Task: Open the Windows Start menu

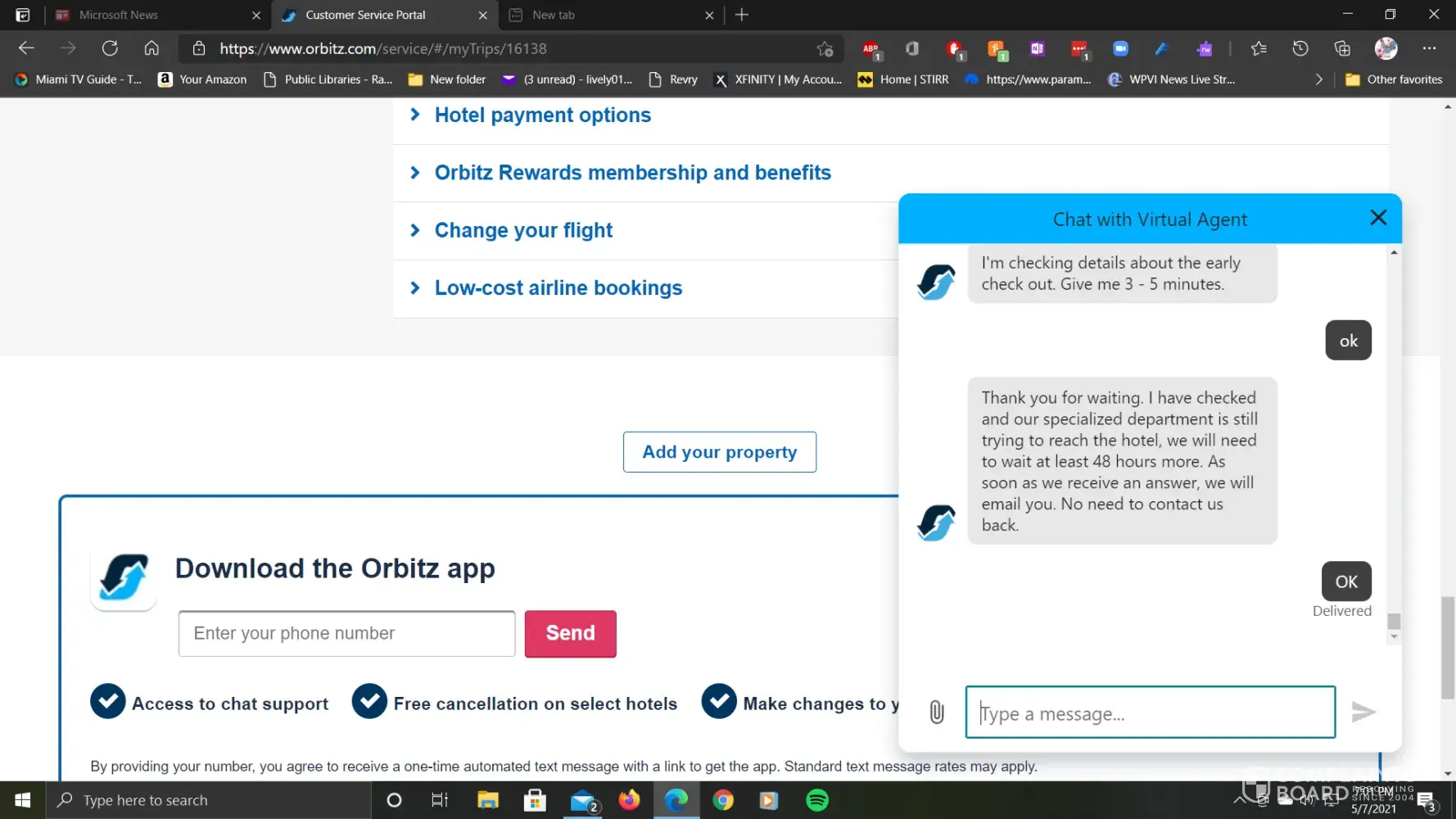Action: click(x=22, y=800)
